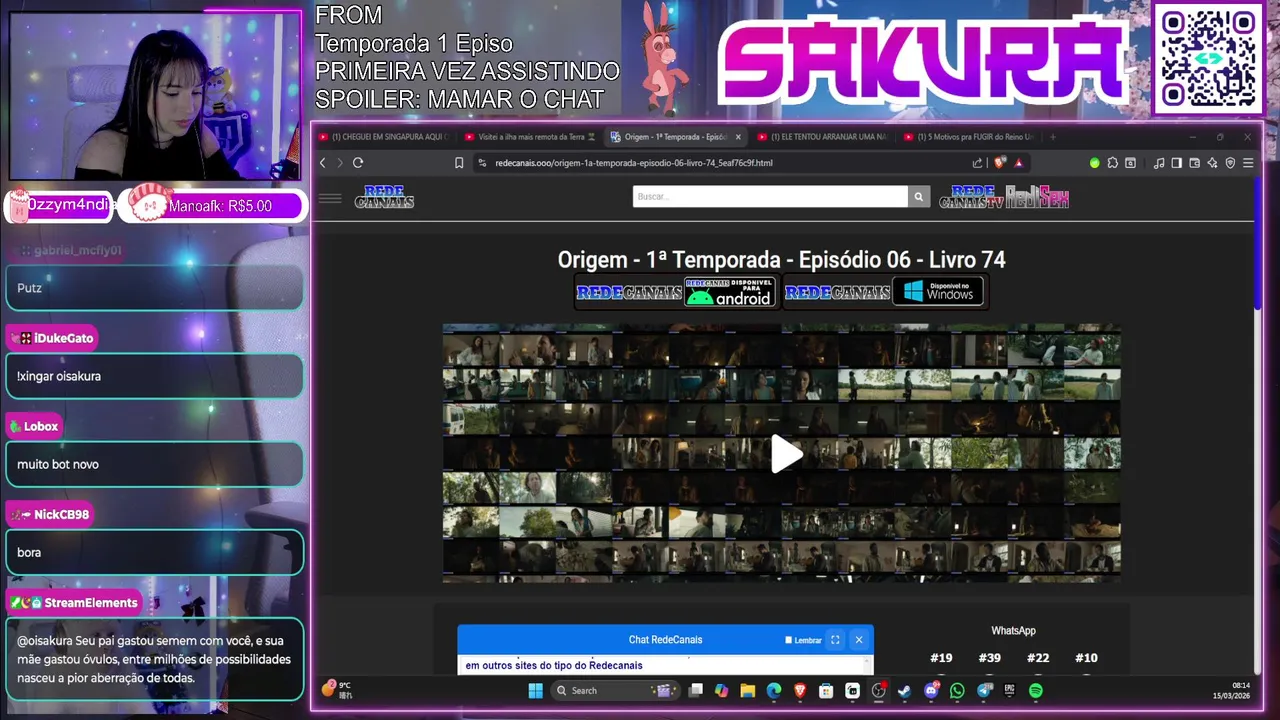Click the share icon in the address bar

point(977,163)
